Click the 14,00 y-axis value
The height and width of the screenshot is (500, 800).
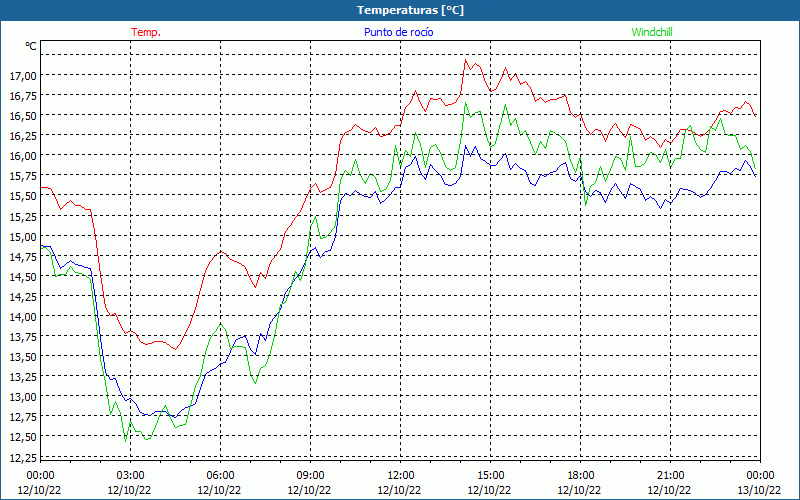tap(23, 316)
